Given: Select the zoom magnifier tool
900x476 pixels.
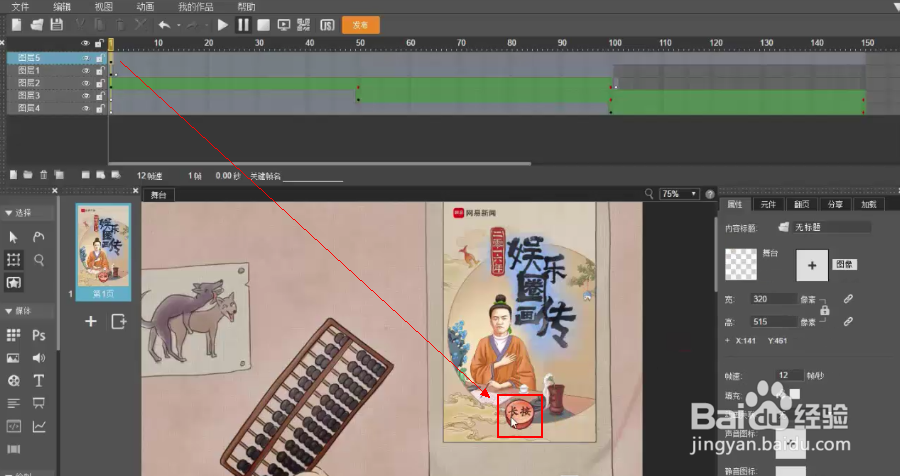Looking at the screenshot, I should (38, 260).
